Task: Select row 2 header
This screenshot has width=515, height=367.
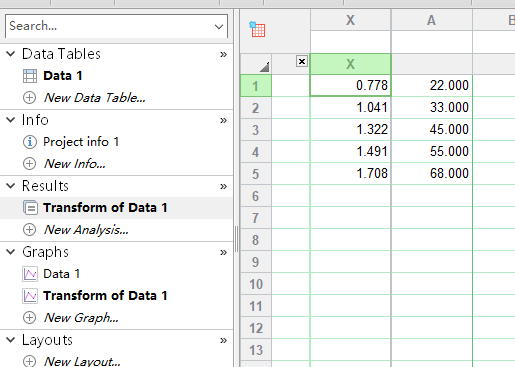Action: (256, 108)
